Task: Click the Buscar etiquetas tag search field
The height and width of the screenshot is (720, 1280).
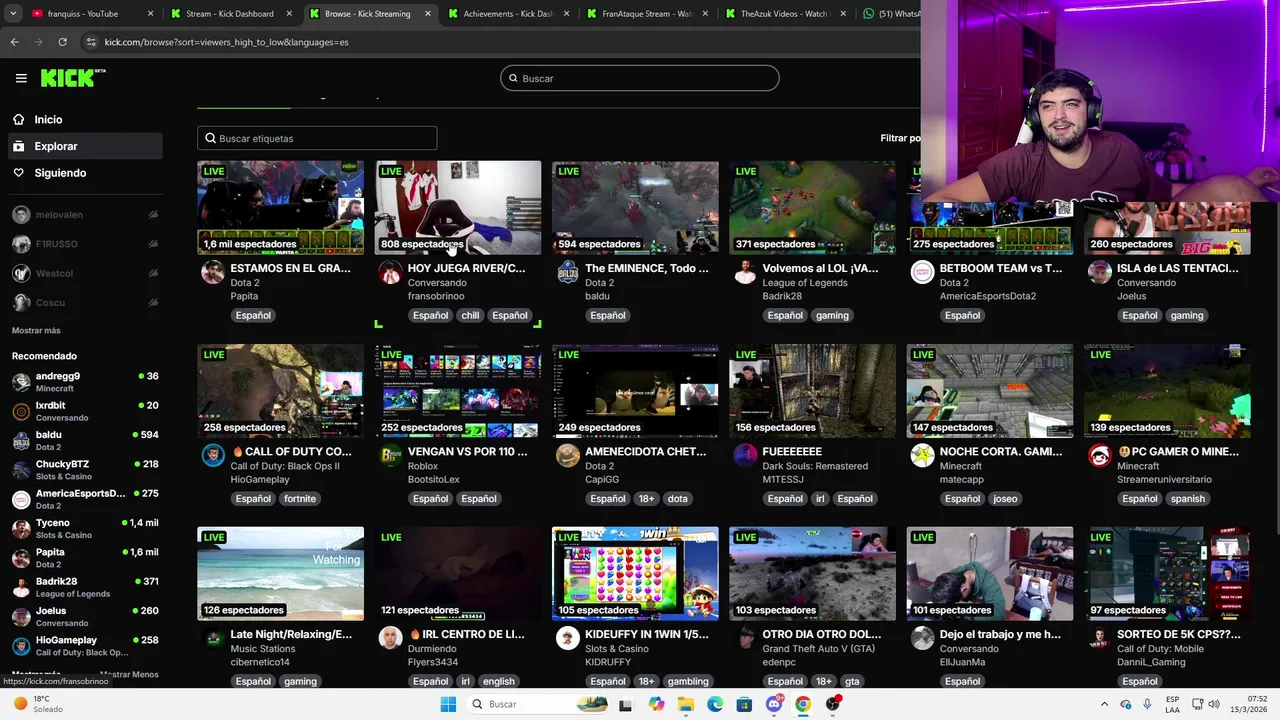Action: [x=317, y=138]
